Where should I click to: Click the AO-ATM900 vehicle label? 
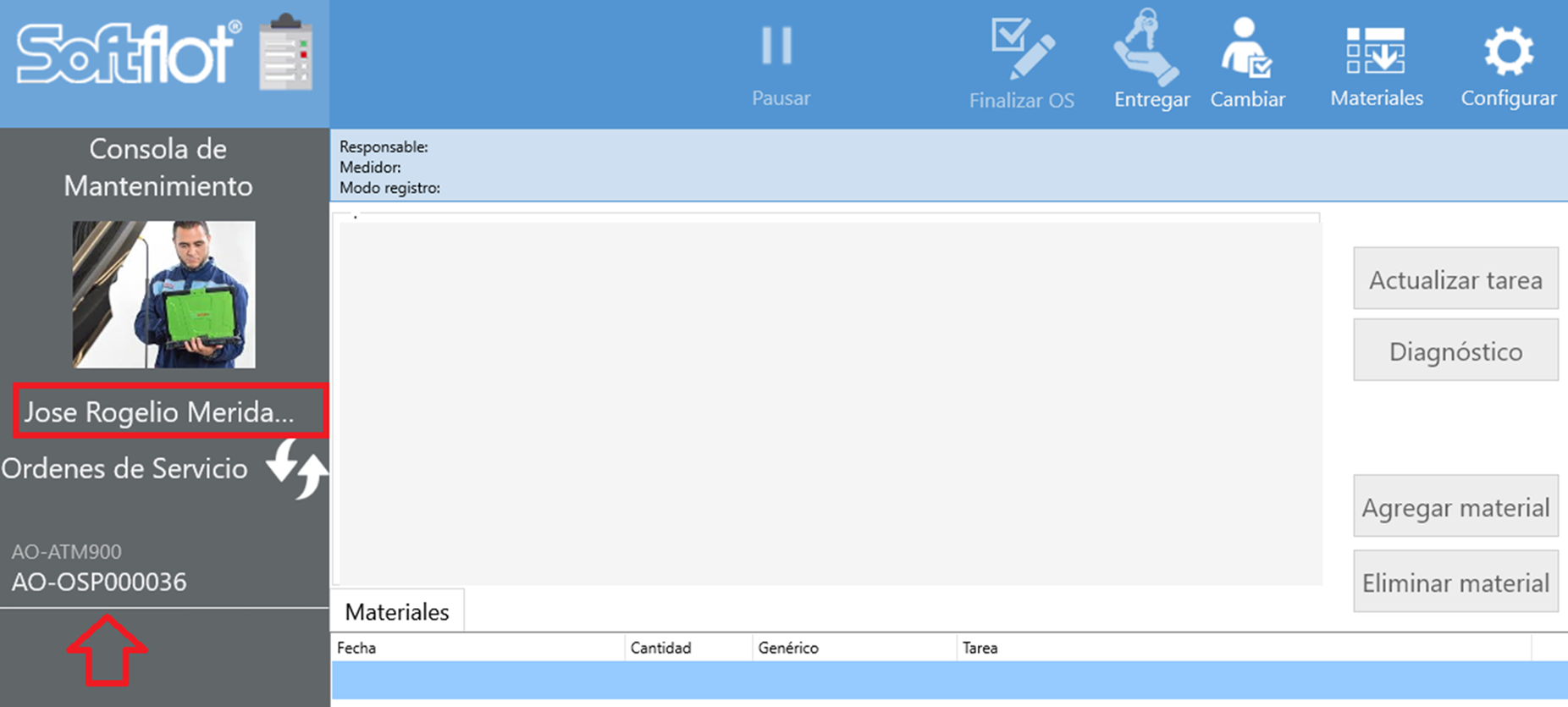tap(66, 551)
